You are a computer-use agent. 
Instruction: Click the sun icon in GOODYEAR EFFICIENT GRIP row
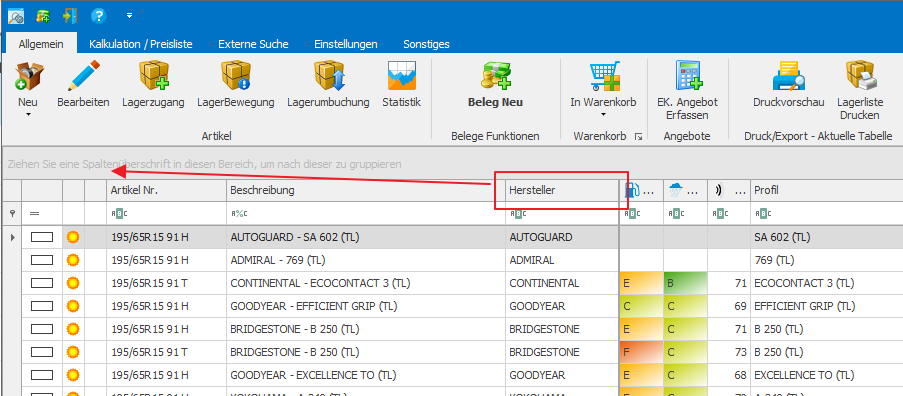[x=73, y=306]
